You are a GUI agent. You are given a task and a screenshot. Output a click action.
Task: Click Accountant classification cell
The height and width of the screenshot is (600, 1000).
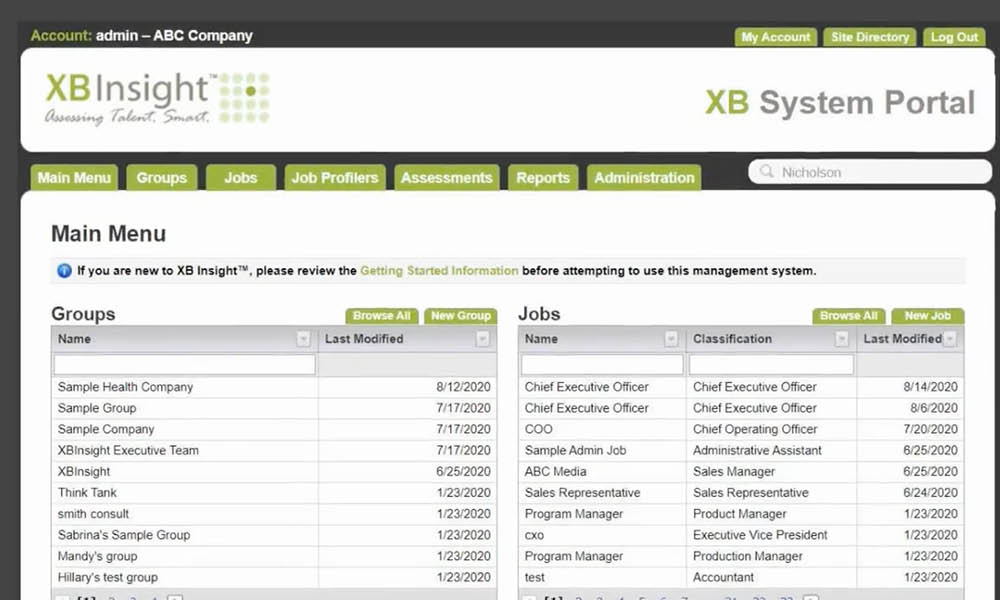click(723, 577)
